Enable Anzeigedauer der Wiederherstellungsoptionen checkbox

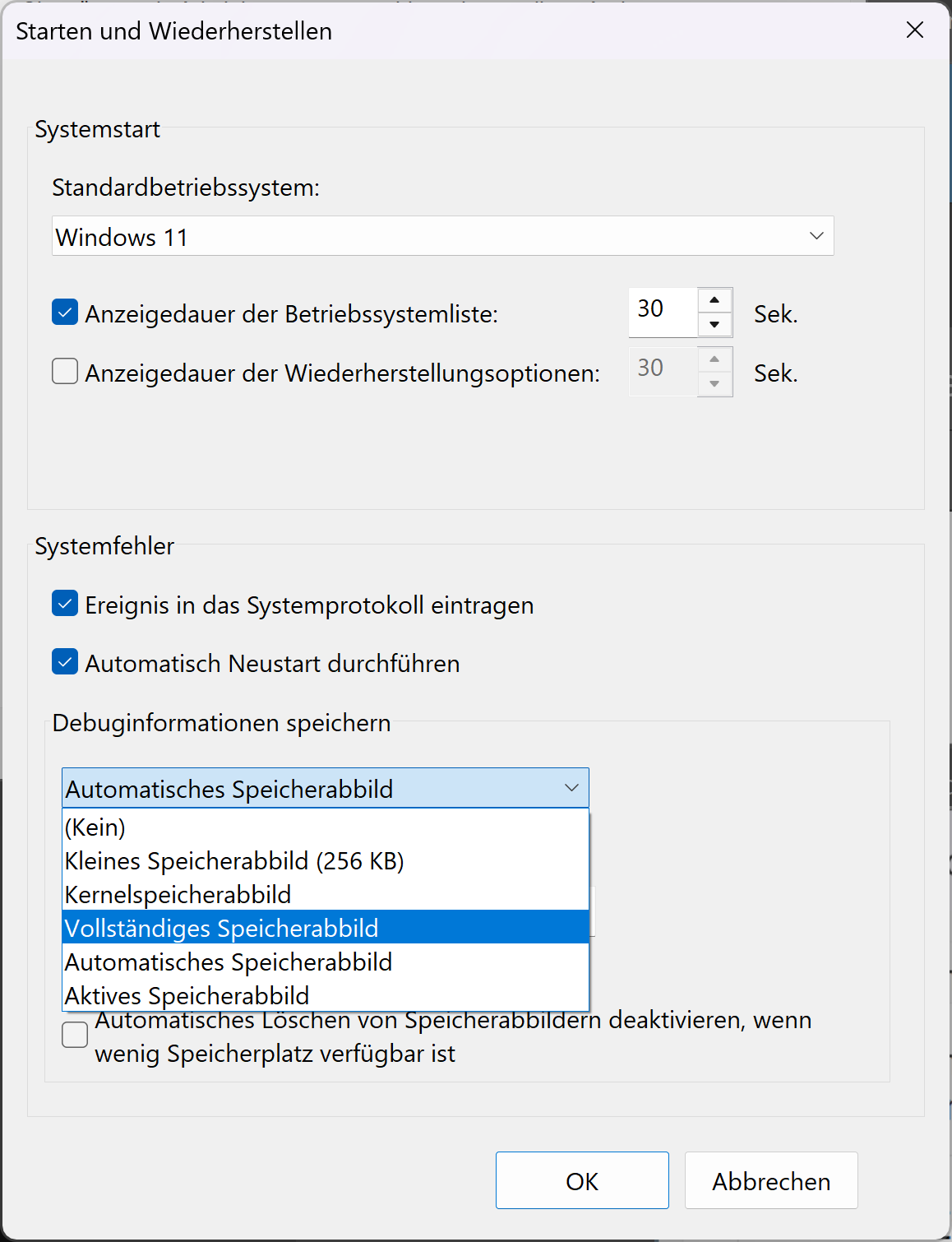point(65,372)
